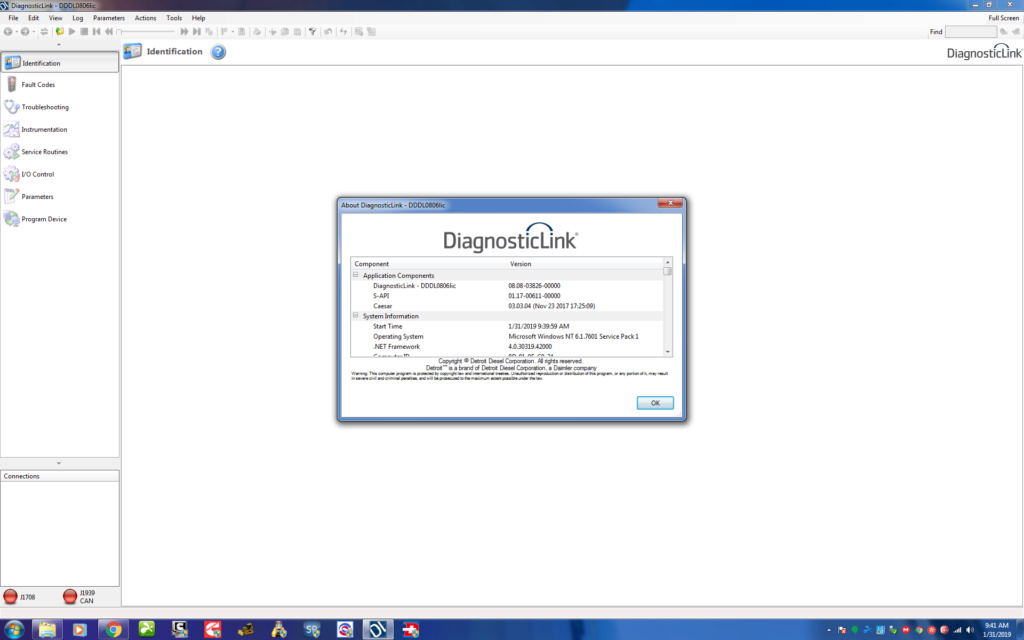Close the About DiagnosticLink dialog
The height and width of the screenshot is (640, 1024).
[670, 203]
